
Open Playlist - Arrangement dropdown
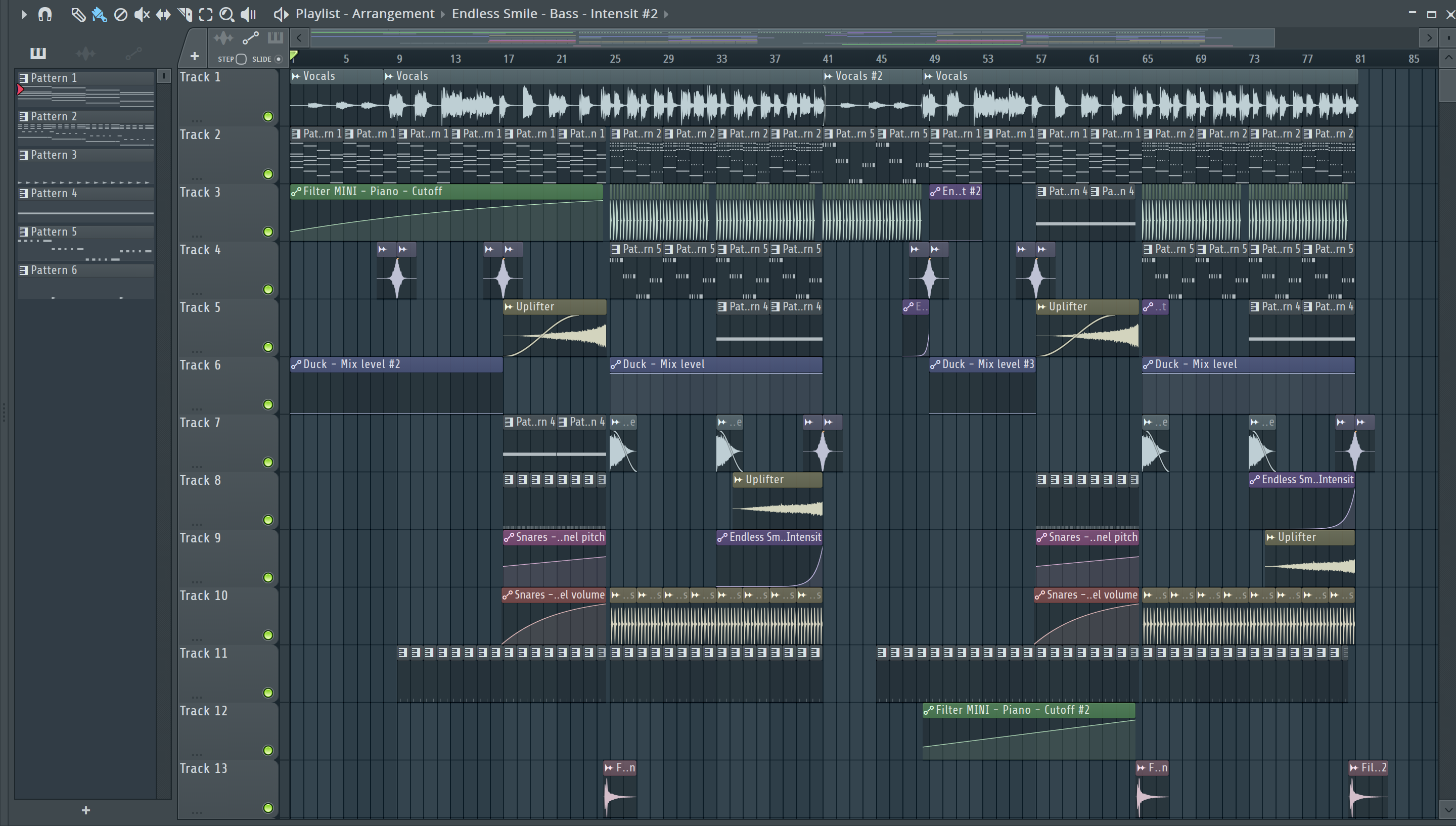365,14
